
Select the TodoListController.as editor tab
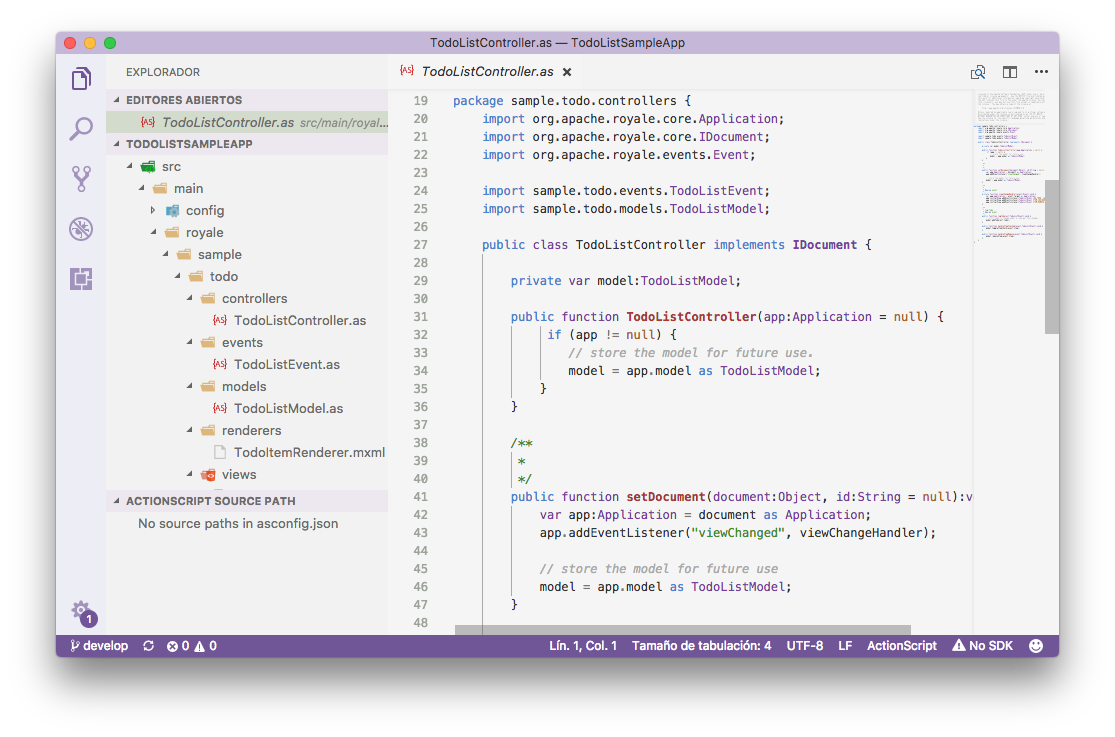point(487,72)
